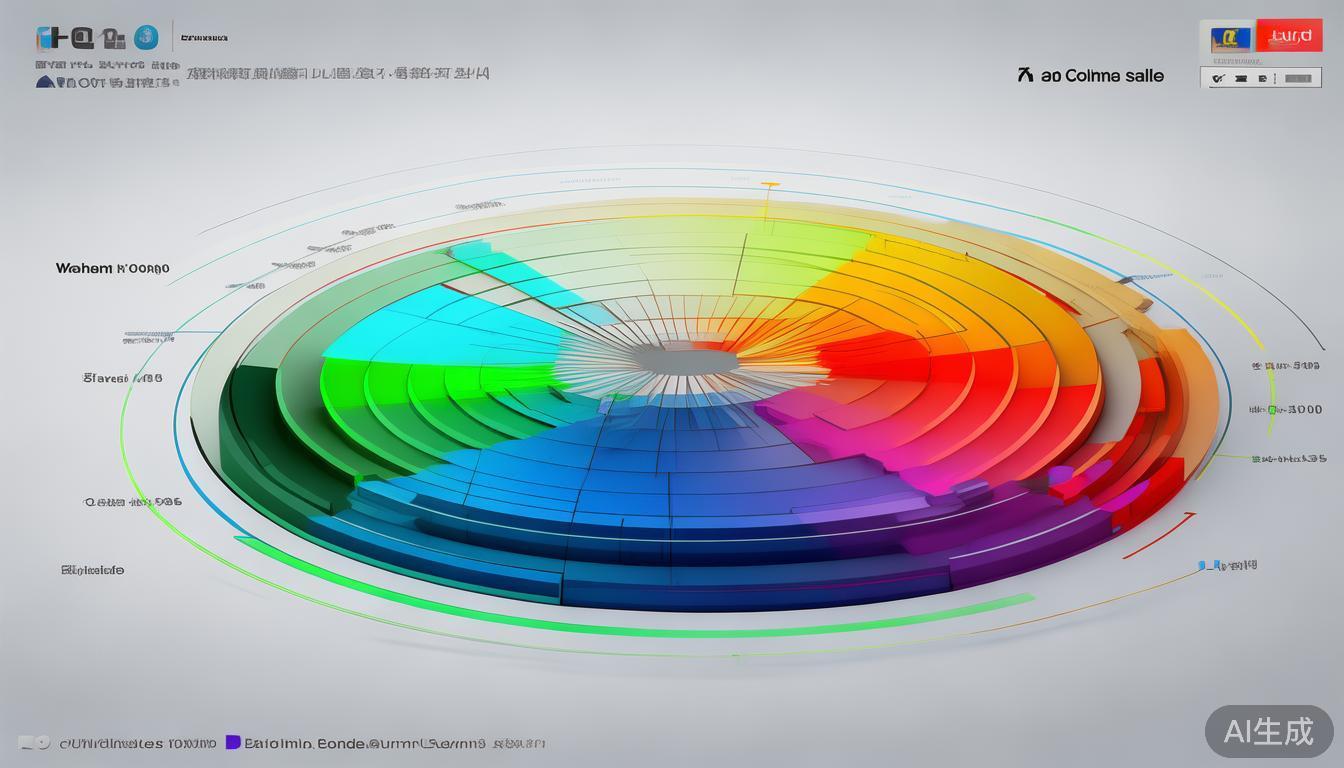
Task: Click the purple legend swatch at the bottom
Action: coord(233,742)
